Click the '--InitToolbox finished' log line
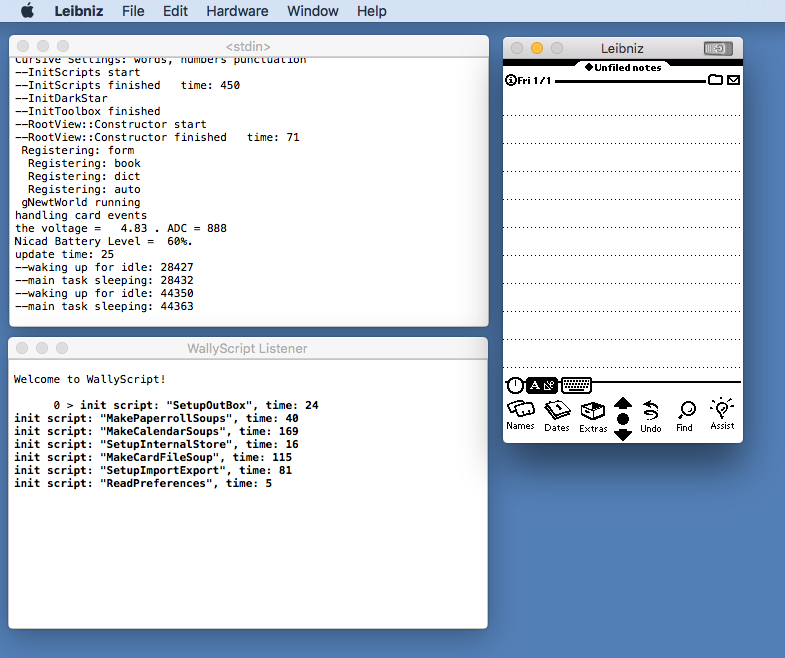 pos(88,111)
